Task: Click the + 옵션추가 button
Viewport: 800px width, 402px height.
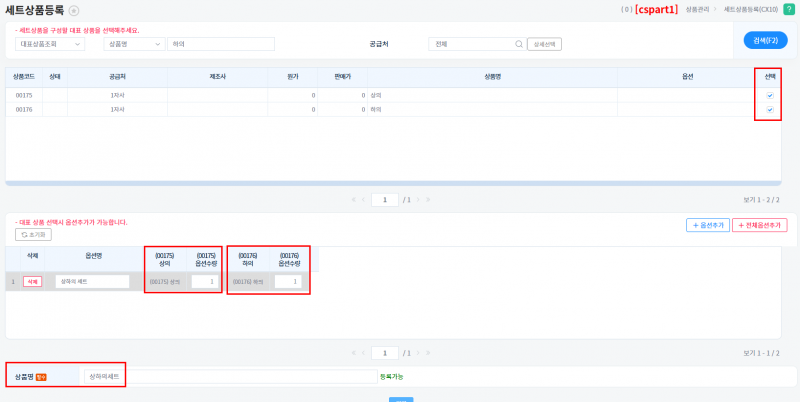Action: pyautogui.click(x=708, y=225)
